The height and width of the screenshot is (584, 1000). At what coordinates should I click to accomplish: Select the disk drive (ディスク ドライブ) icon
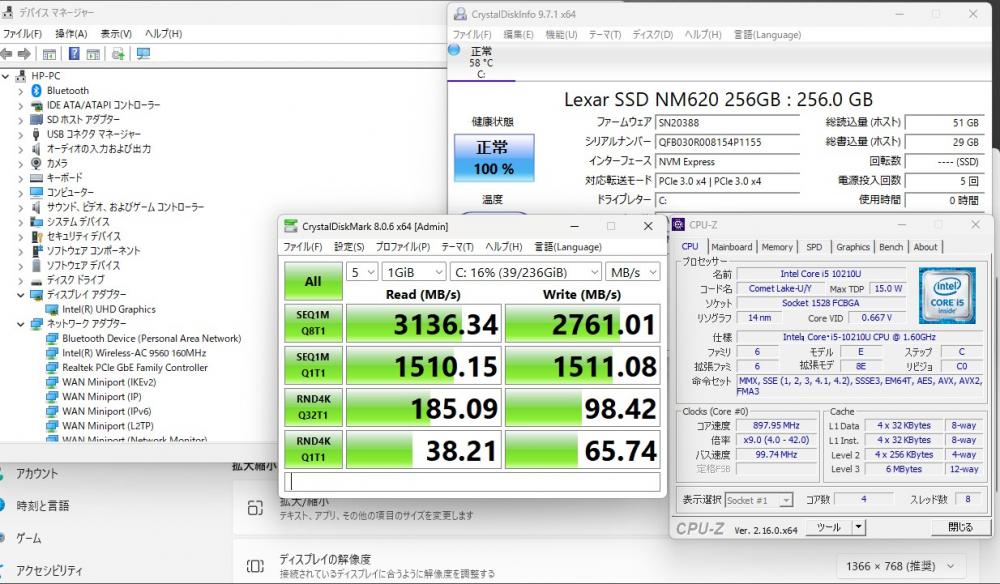pyautogui.click(x=36, y=280)
